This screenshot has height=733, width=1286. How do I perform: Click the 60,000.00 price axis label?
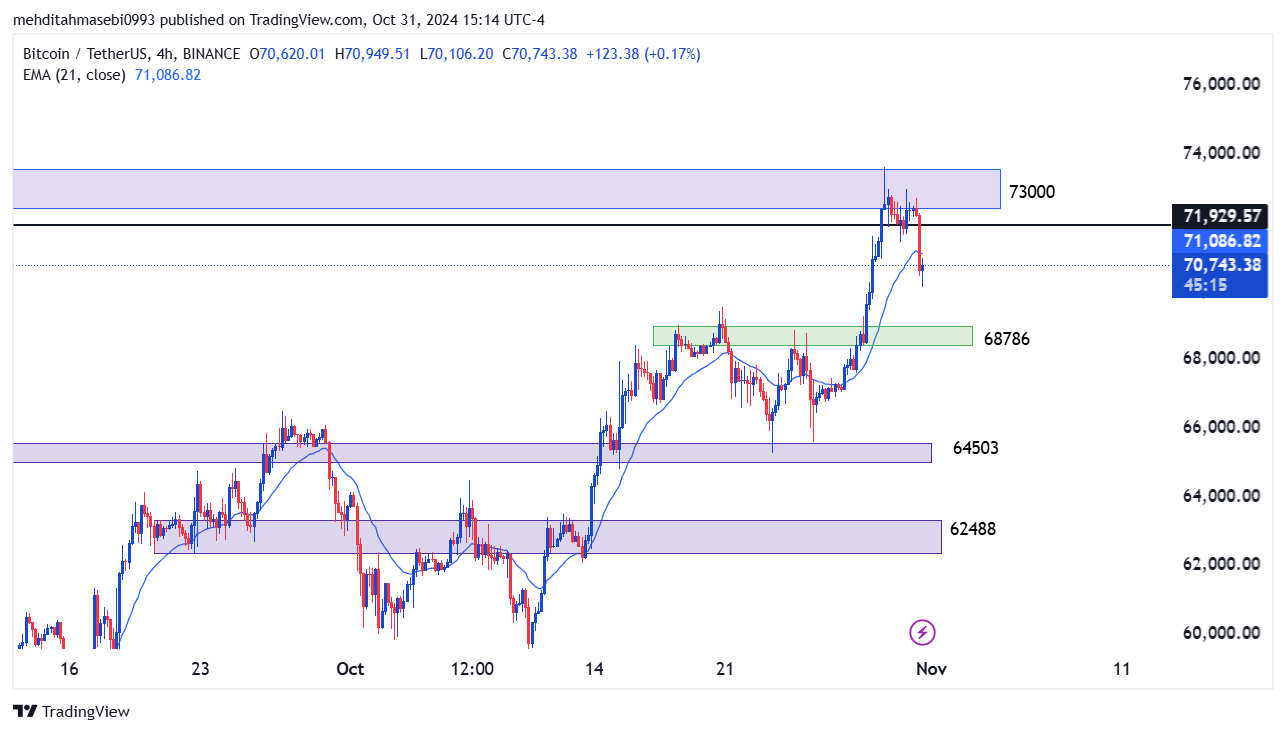point(1220,633)
